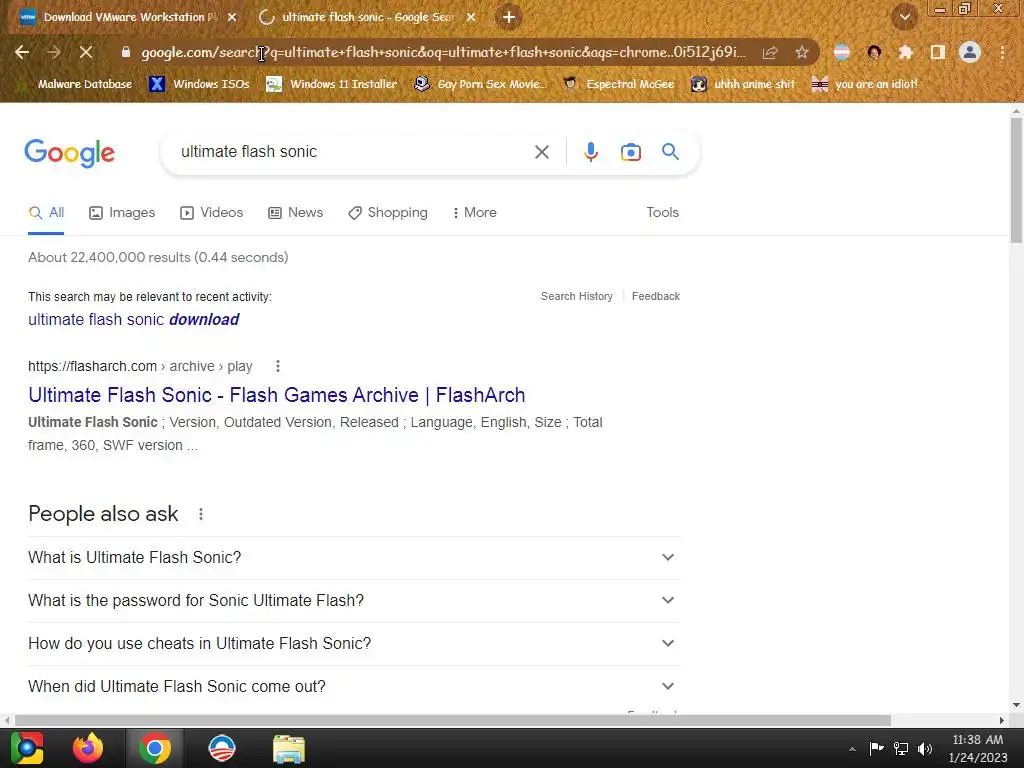
Task: Close the ultimate flash sonic tab
Action: (471, 17)
